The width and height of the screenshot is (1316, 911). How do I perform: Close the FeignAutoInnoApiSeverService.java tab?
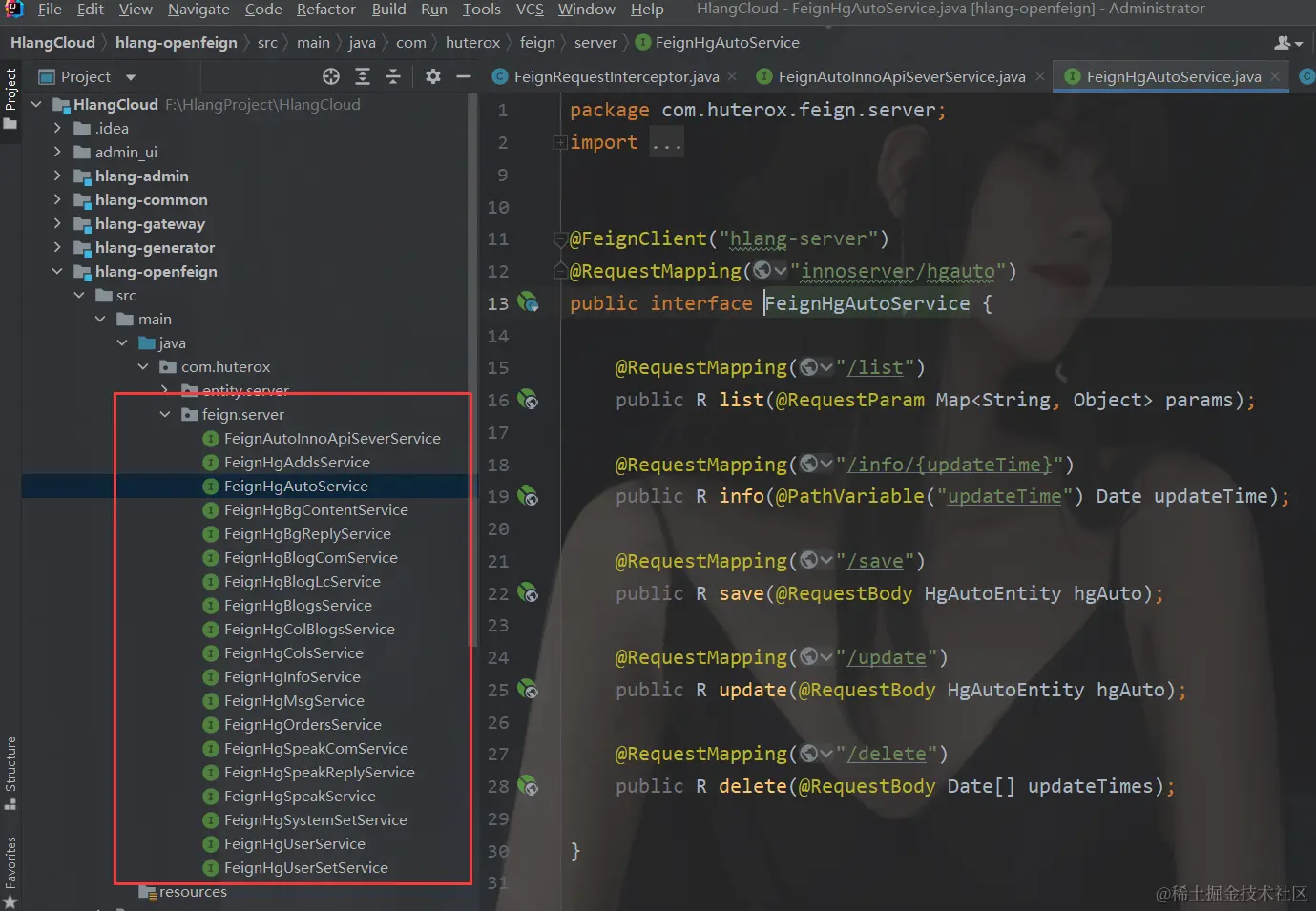[x=1039, y=76]
